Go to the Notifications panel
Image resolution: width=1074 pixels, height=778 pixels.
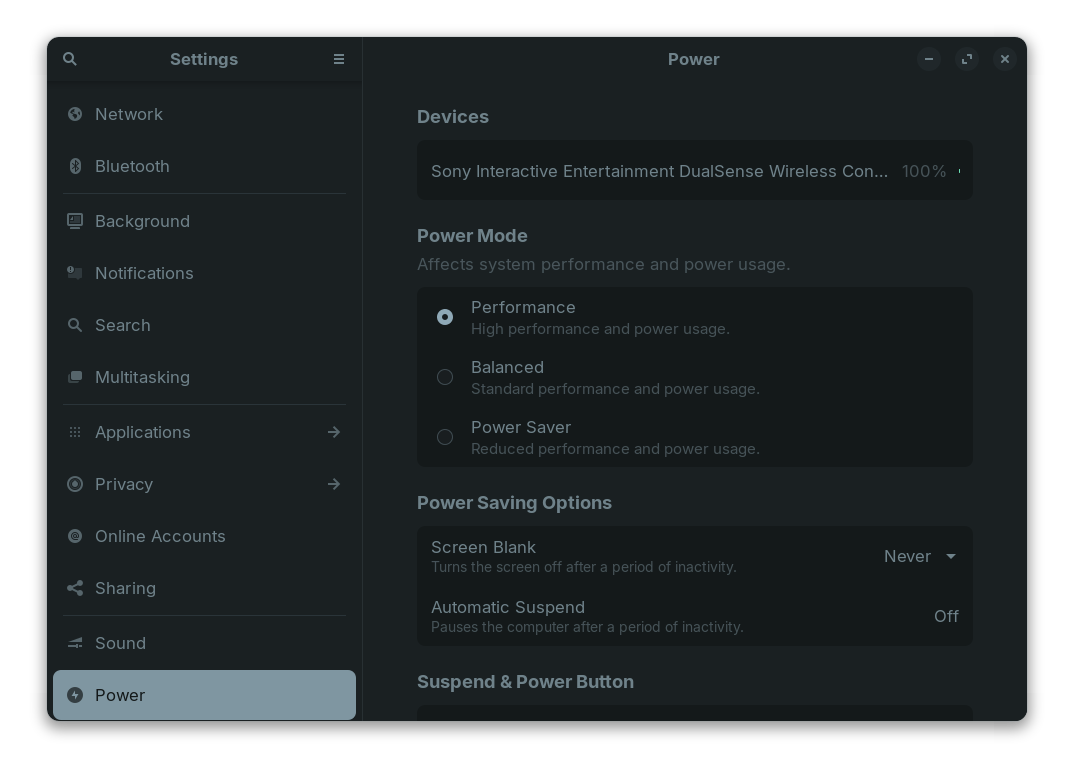click(204, 273)
